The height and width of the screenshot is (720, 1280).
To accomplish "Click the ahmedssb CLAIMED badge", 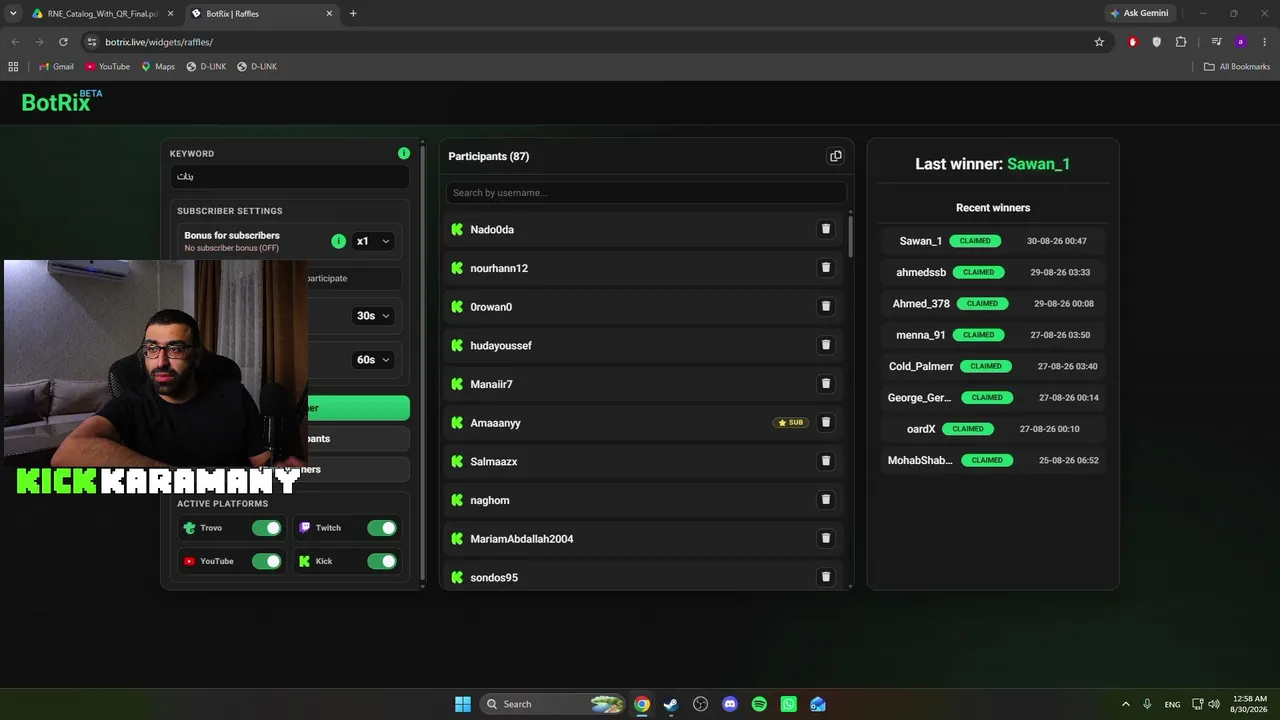I will click(979, 272).
